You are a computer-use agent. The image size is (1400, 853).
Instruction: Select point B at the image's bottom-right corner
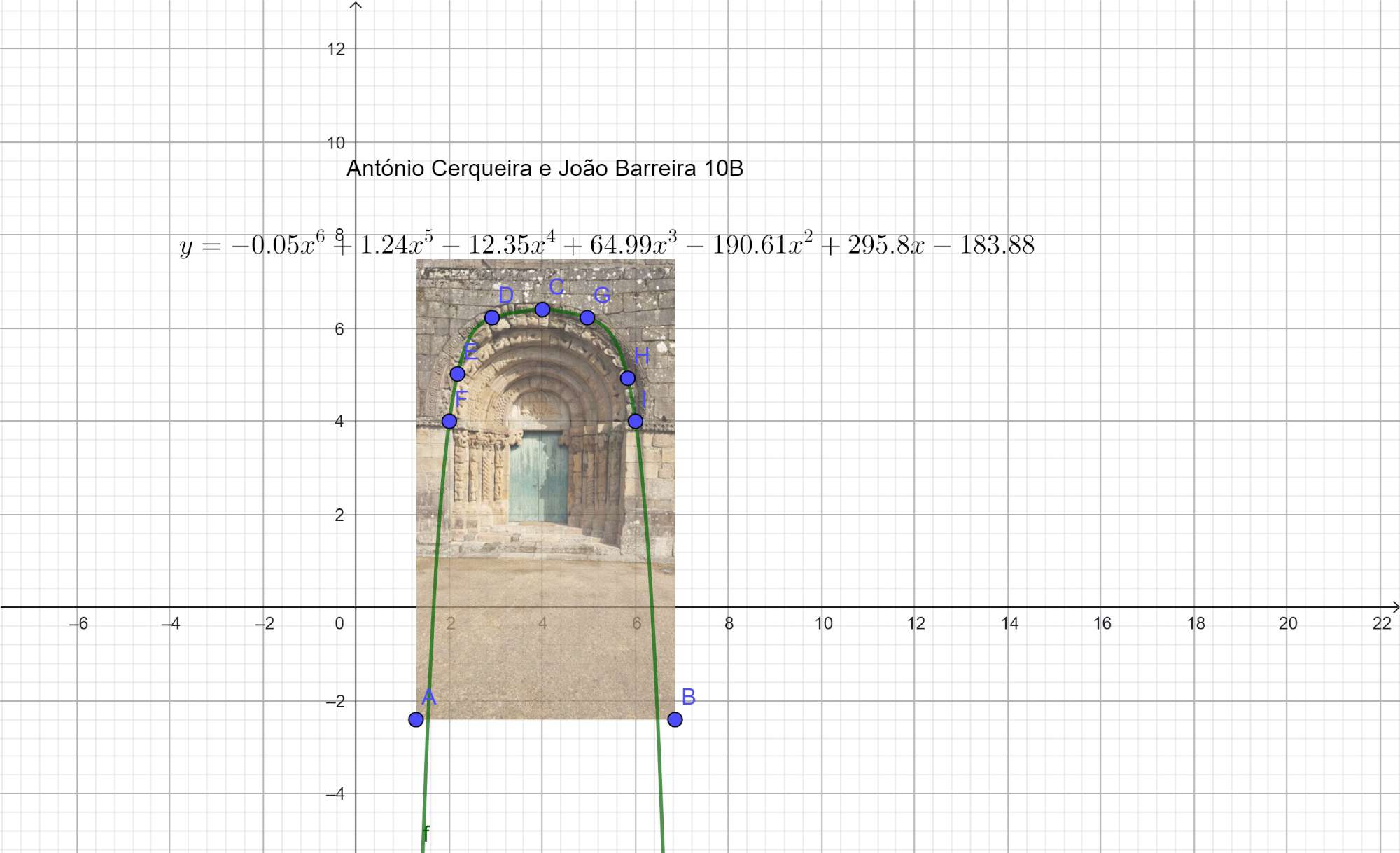point(675,719)
